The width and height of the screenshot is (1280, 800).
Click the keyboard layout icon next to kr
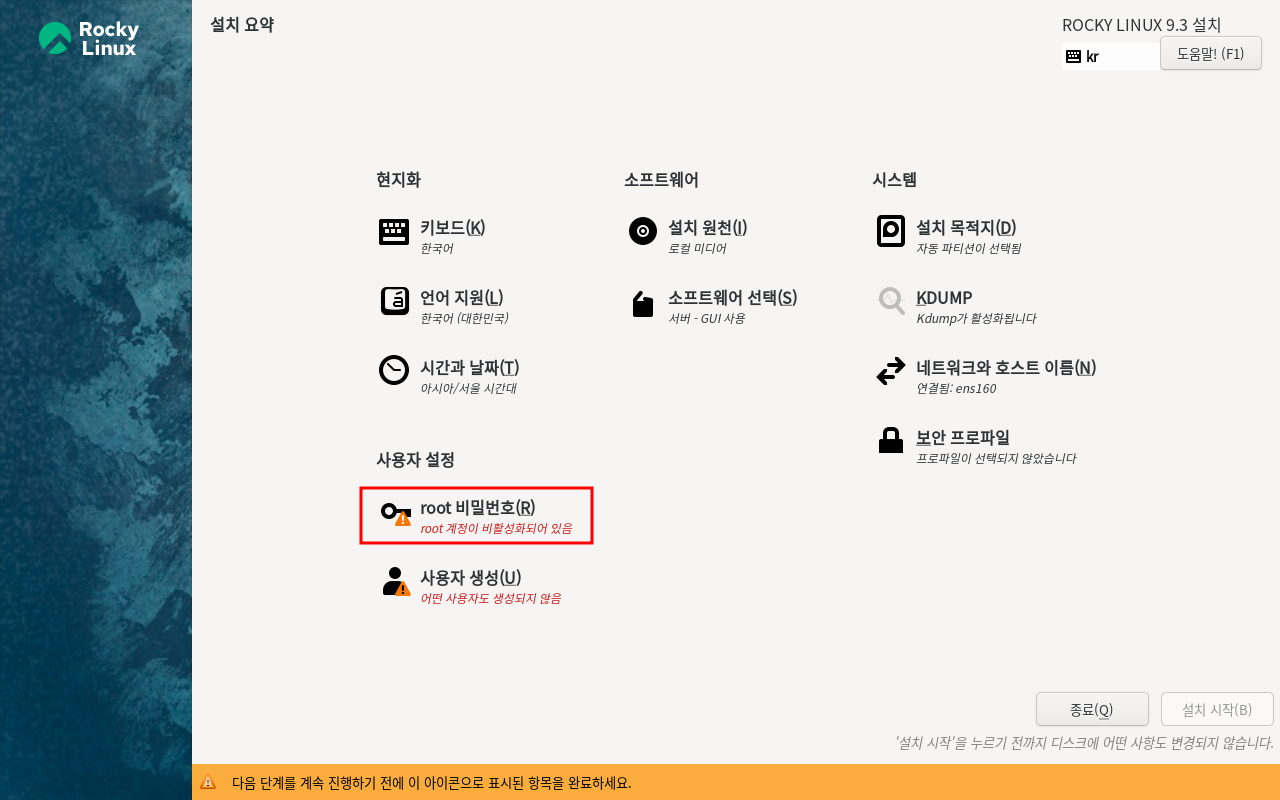(x=1073, y=57)
